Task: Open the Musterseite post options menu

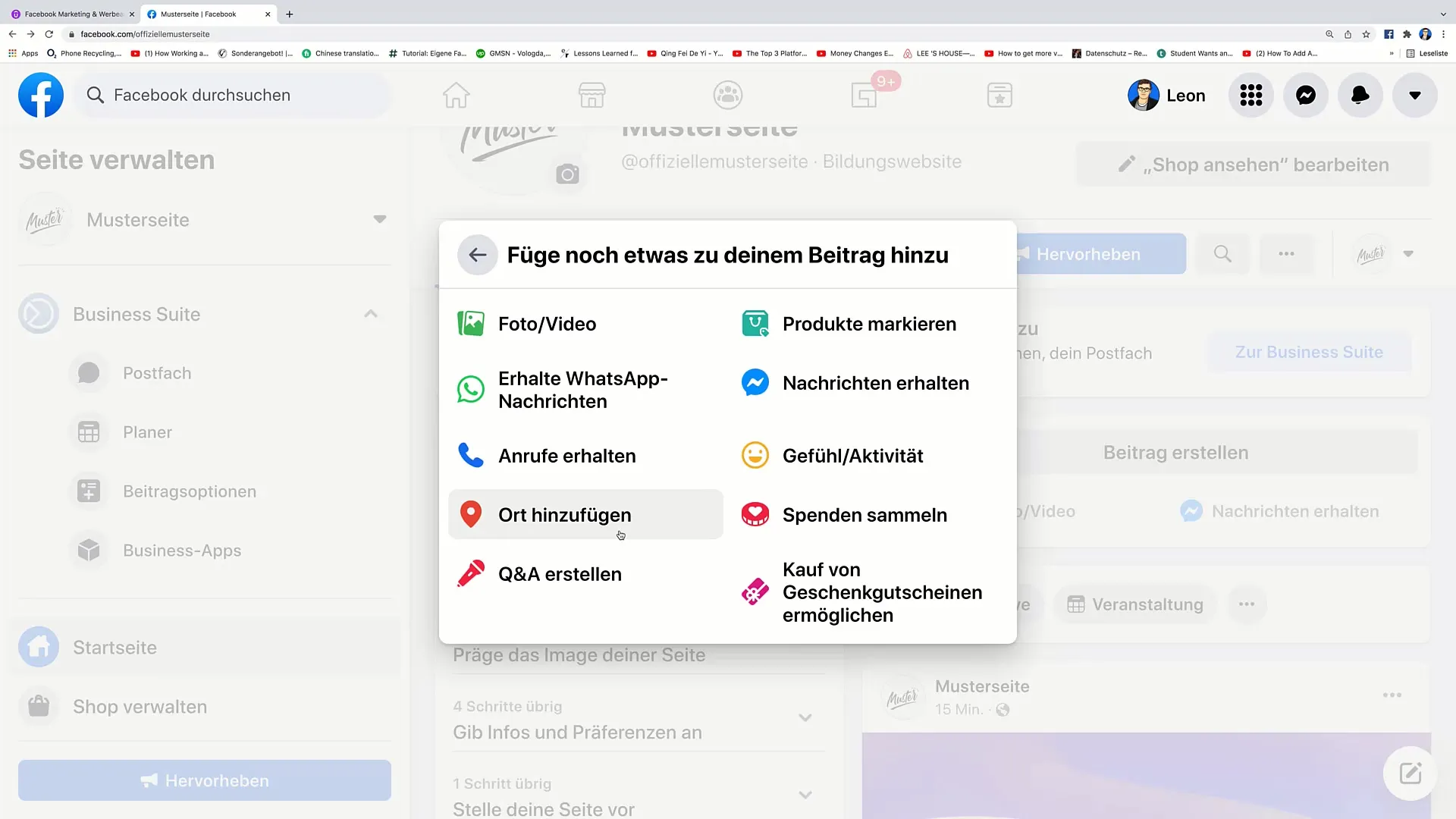Action: click(x=1392, y=695)
